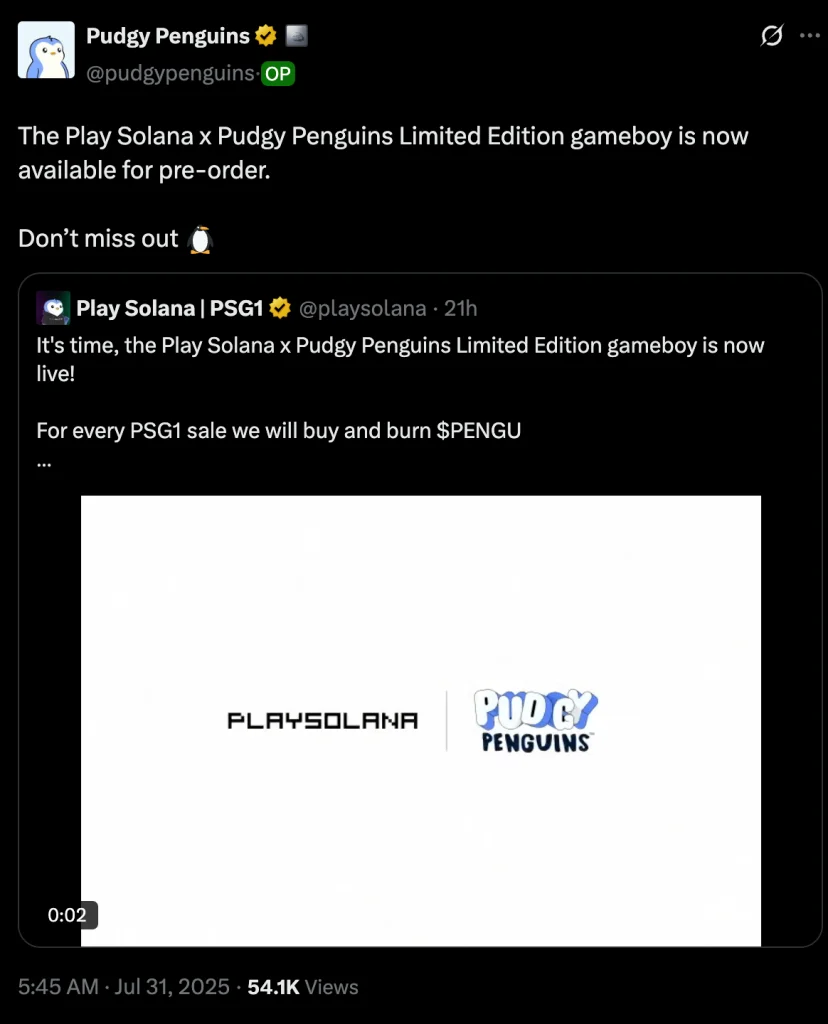
Task: Expand the quoted post's truncated text ellipsis
Action: [44, 464]
